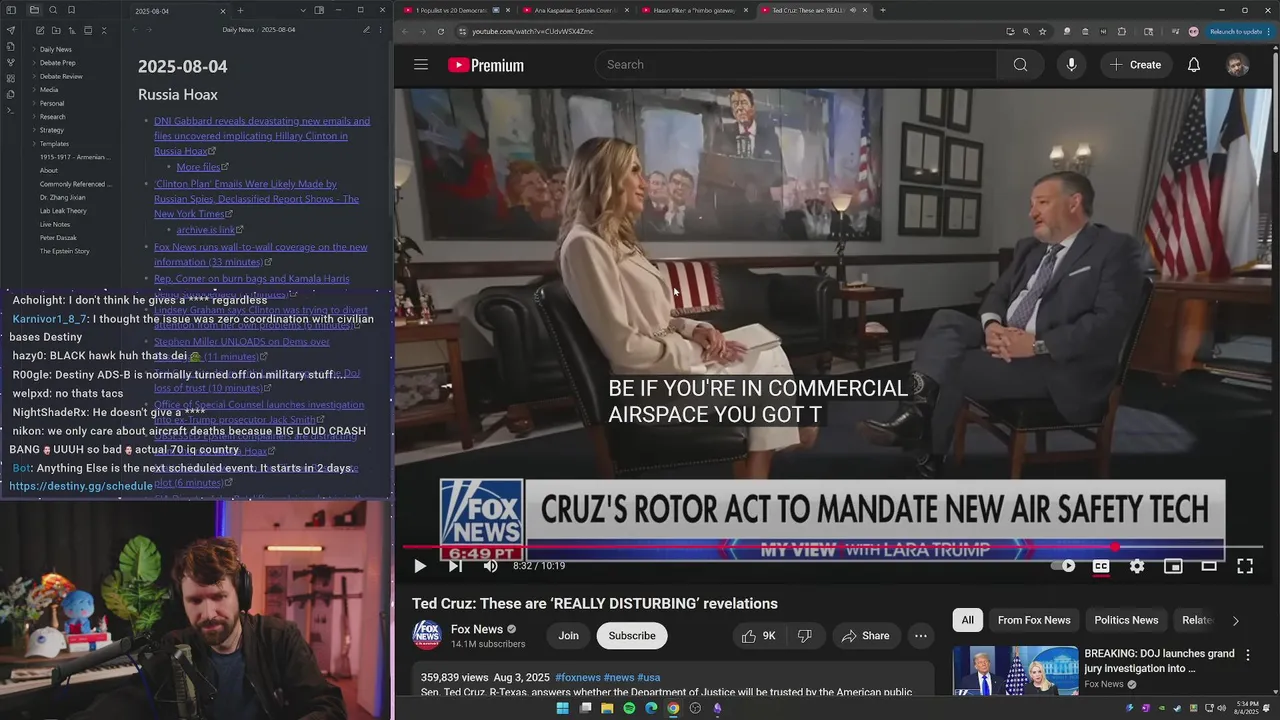Share the Ted Cruz video
1280x720 pixels.
(x=865, y=636)
